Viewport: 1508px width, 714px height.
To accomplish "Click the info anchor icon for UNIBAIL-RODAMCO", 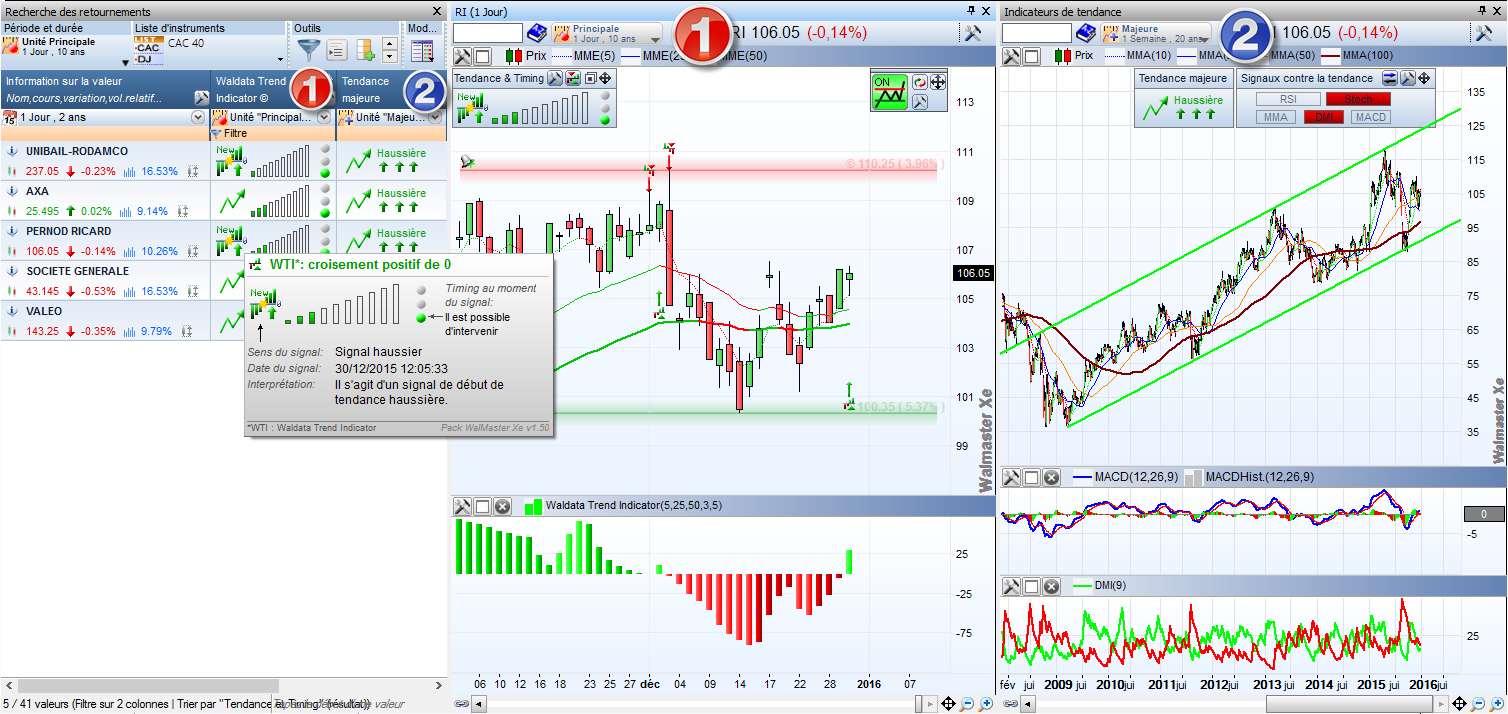I will pos(13,151).
